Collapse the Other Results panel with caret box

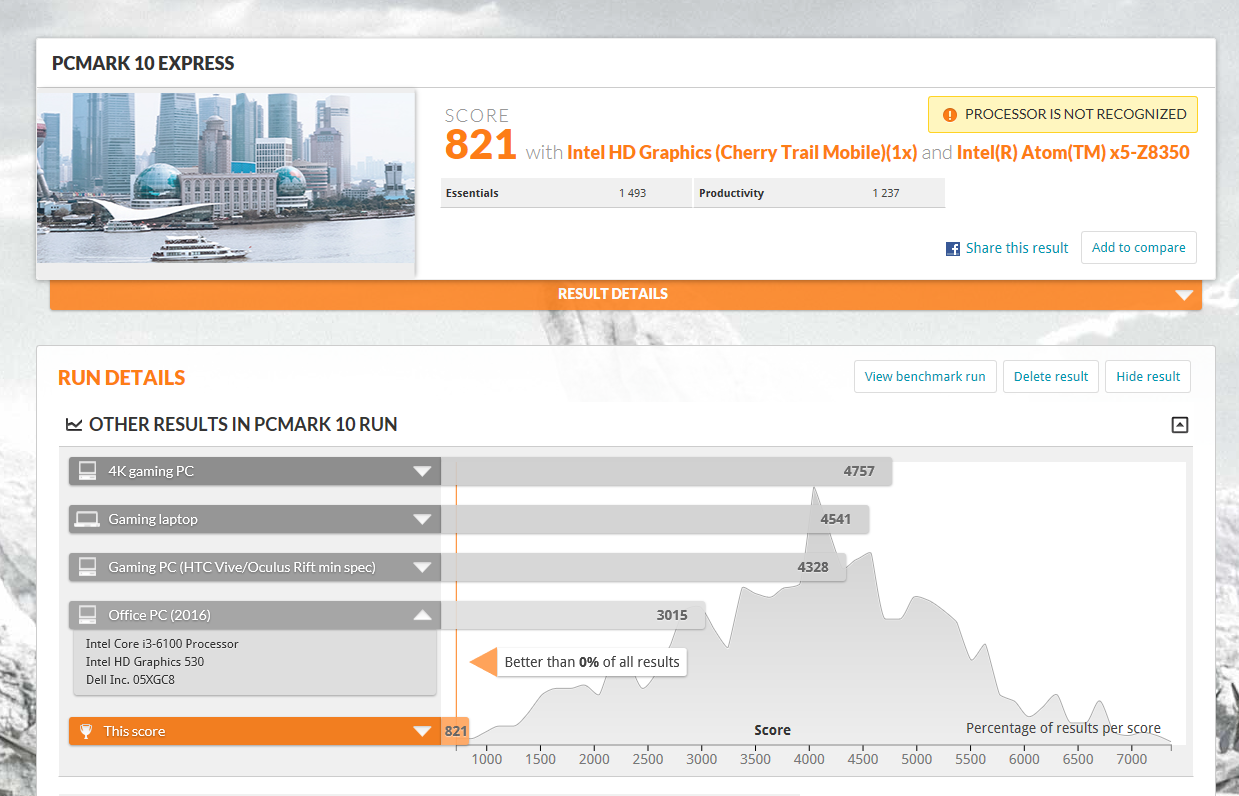(1180, 425)
